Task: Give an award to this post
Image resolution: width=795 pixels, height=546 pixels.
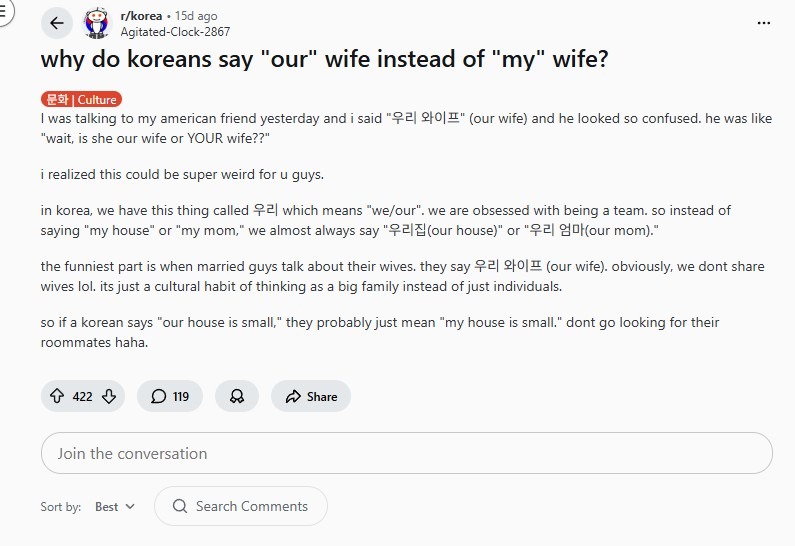Action: (237, 396)
